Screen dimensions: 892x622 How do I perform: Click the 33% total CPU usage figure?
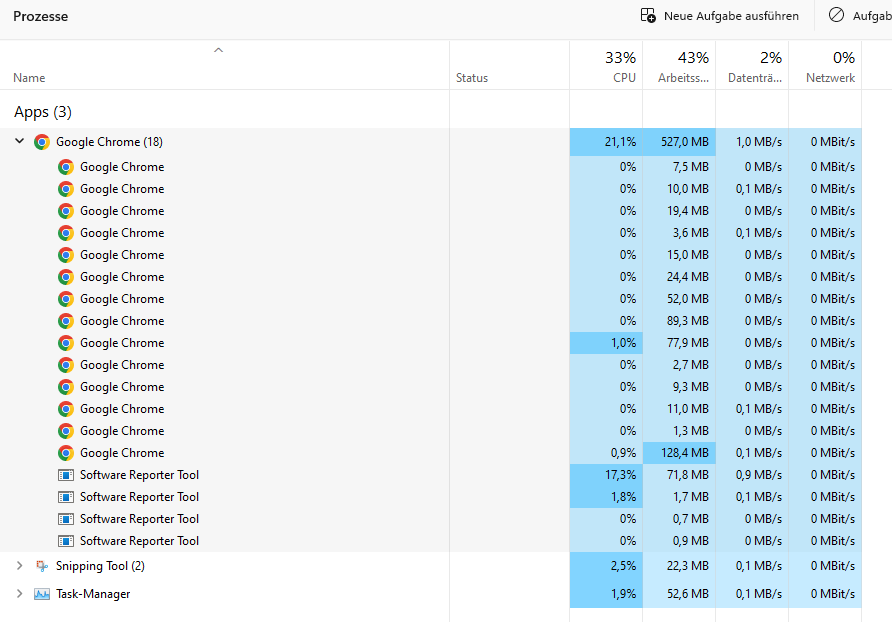point(620,57)
